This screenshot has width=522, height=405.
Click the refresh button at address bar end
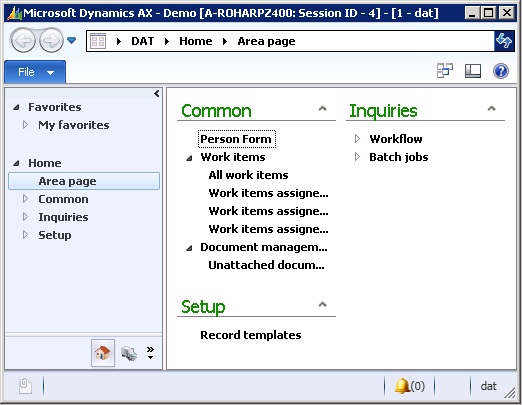point(504,41)
